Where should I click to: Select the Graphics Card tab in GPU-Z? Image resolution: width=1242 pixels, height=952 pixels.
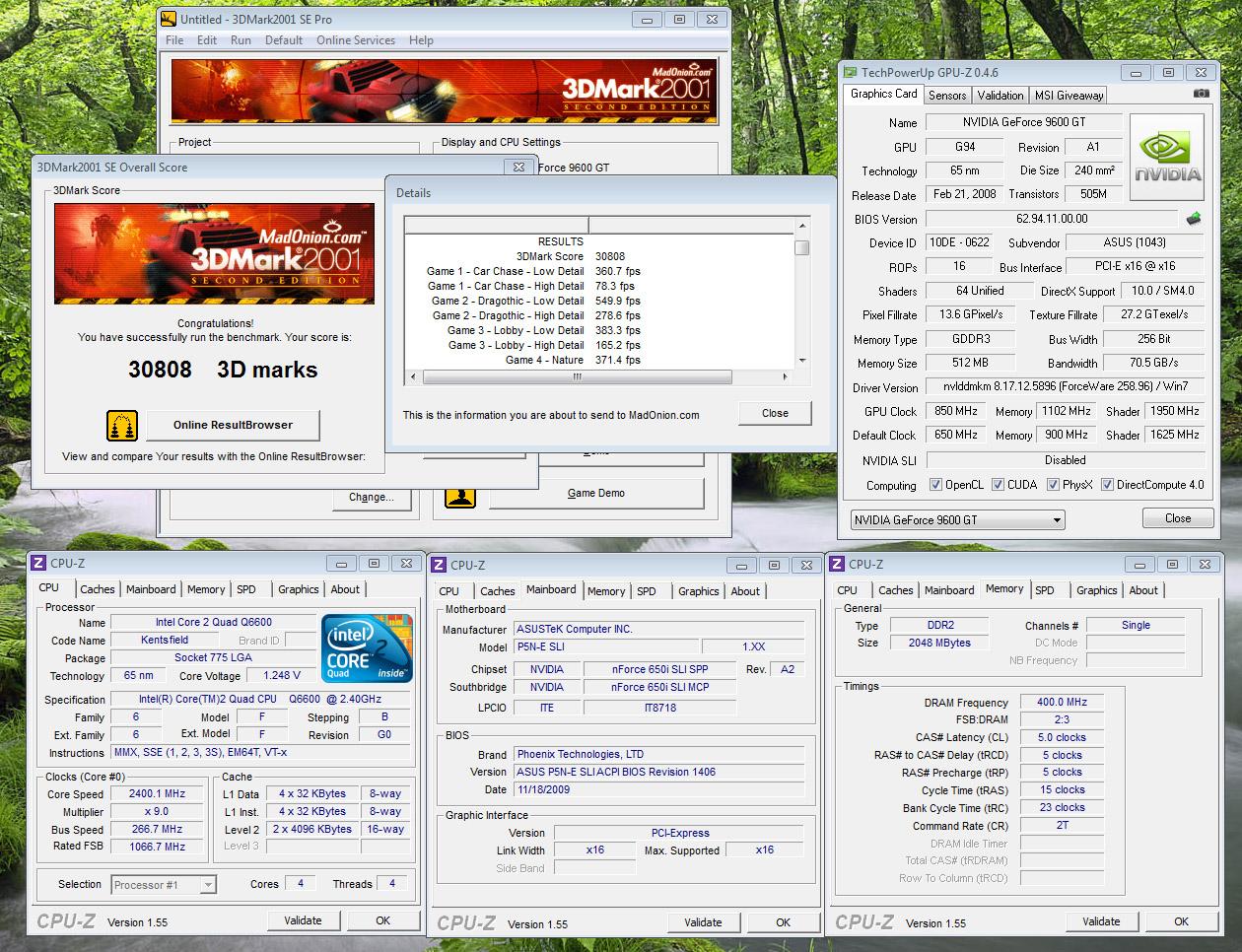pos(884,94)
